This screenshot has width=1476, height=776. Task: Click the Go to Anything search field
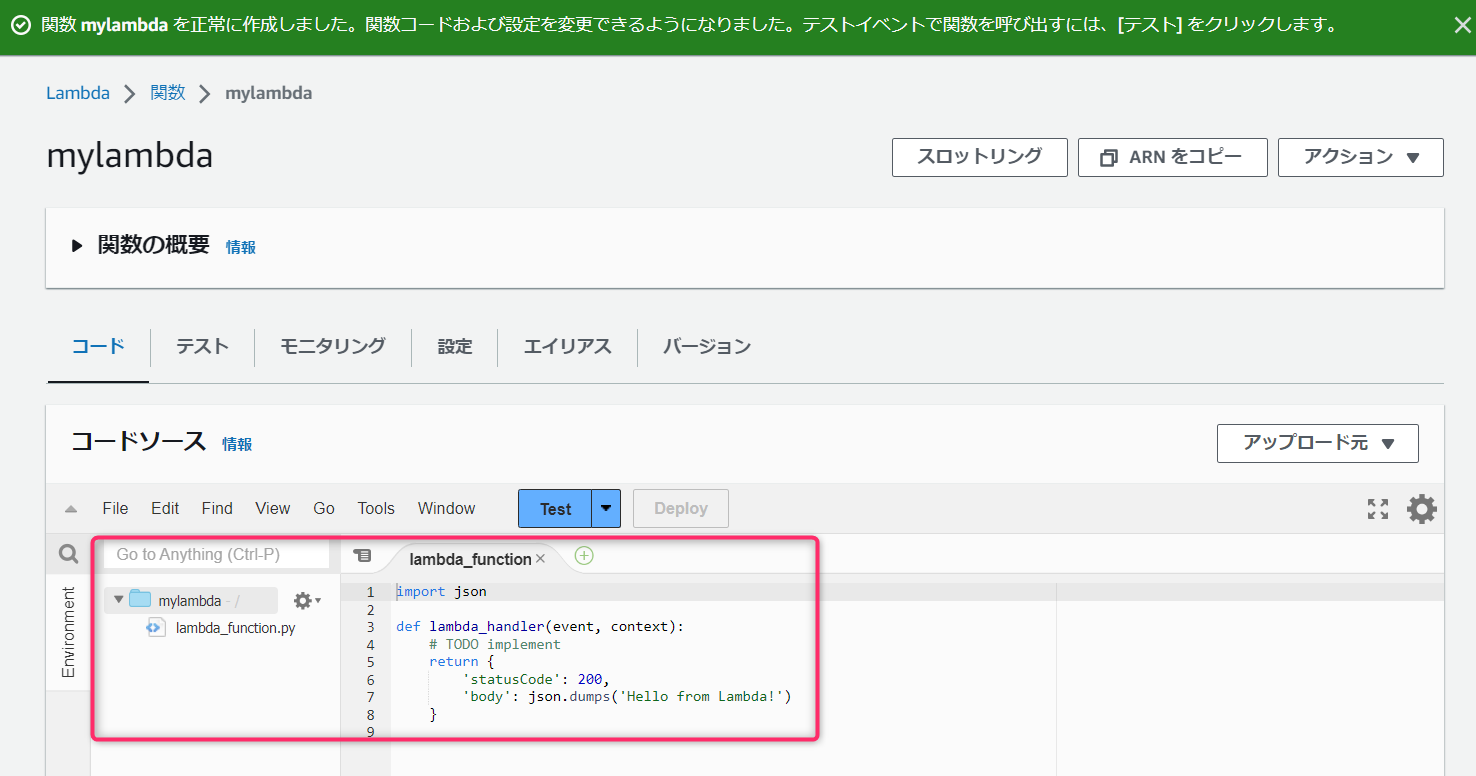click(215, 553)
